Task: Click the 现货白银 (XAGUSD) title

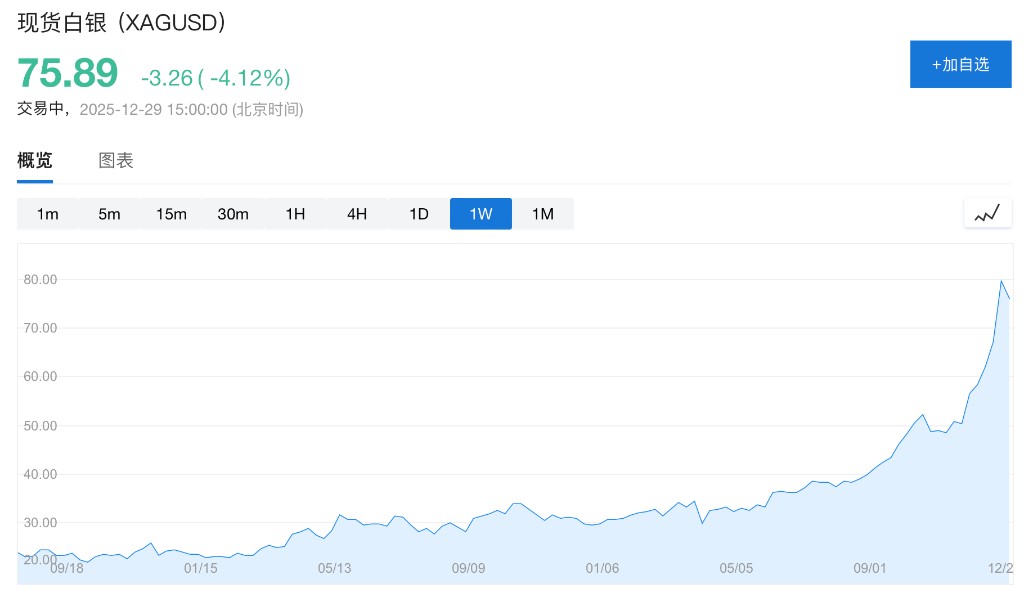Action: tap(122, 22)
